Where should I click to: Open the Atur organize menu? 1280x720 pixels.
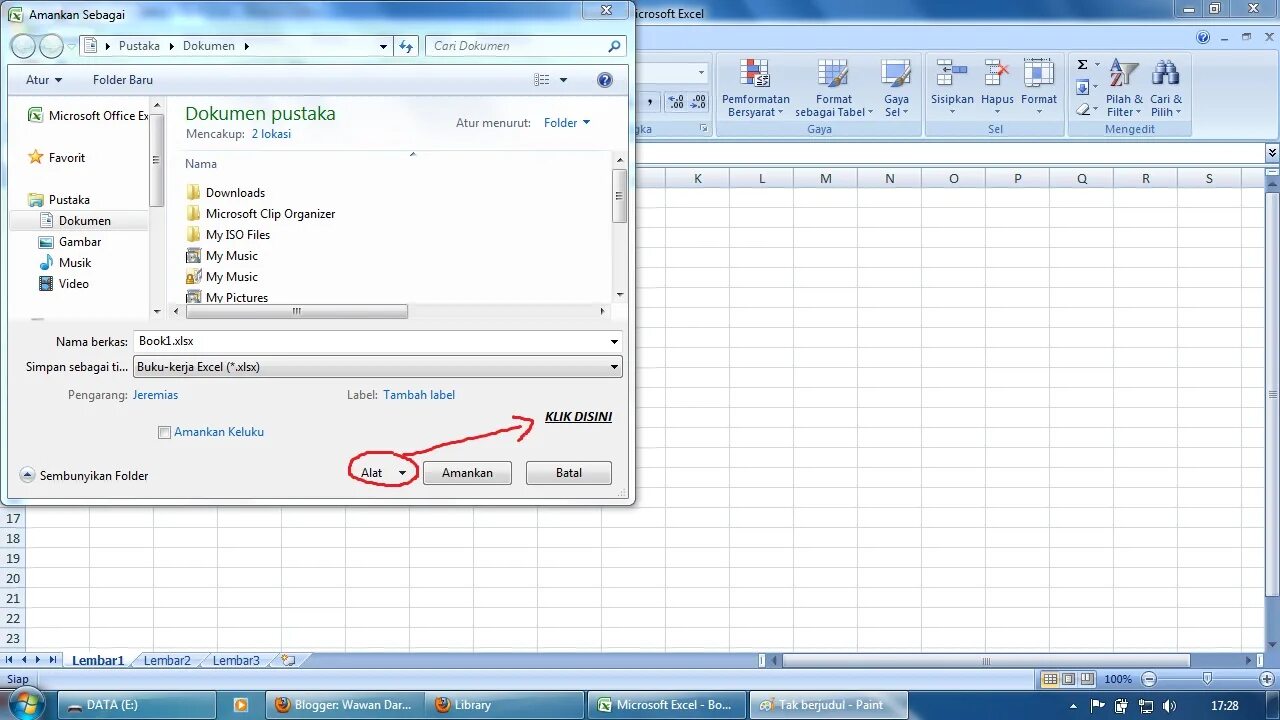click(x=44, y=80)
